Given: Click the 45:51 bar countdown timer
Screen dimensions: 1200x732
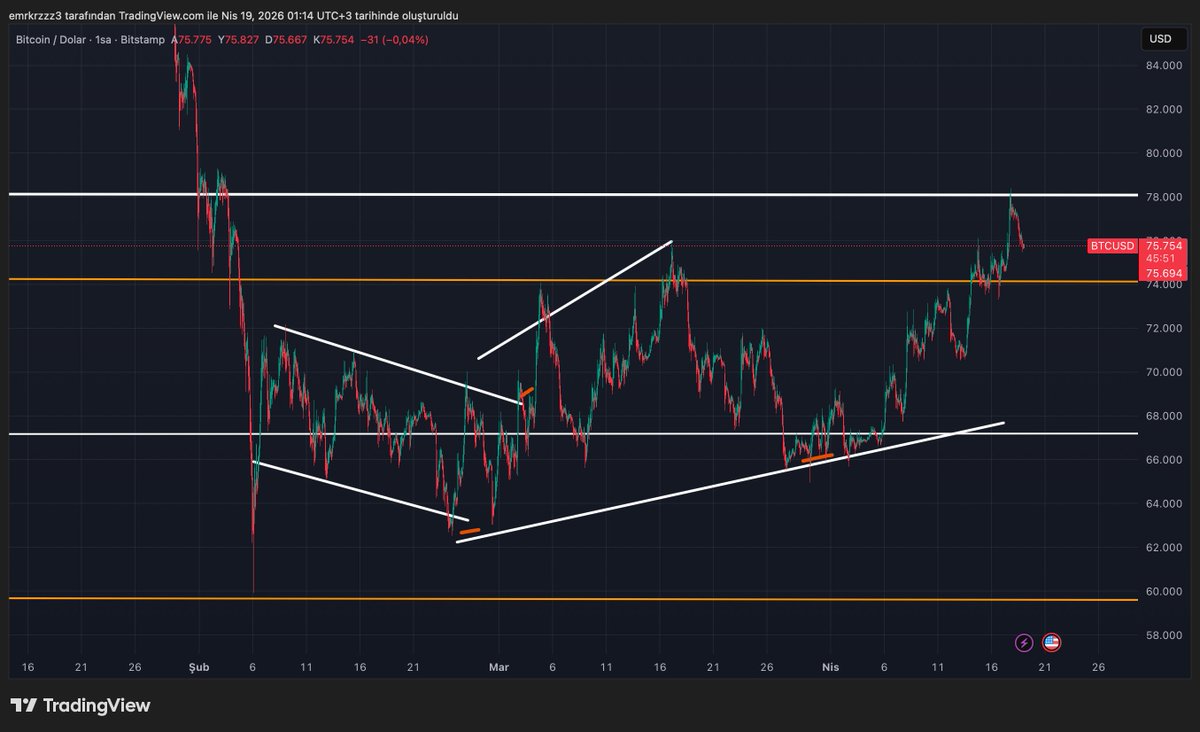Looking at the screenshot, I should click(1160, 258).
